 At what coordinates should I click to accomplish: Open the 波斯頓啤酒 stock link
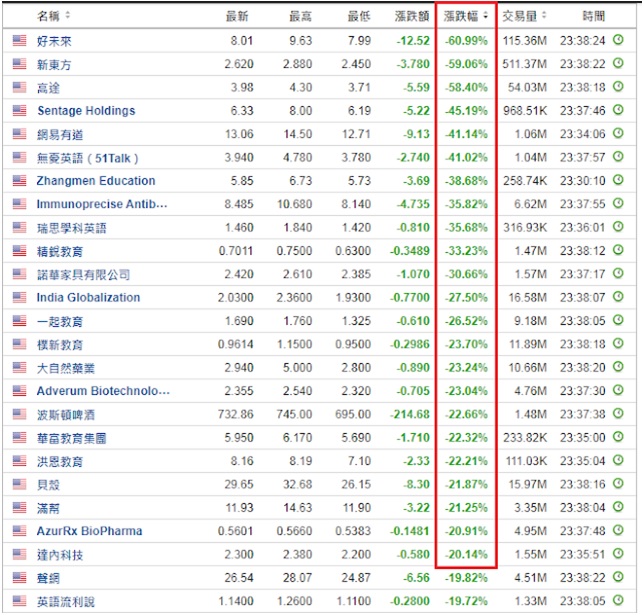[66, 415]
